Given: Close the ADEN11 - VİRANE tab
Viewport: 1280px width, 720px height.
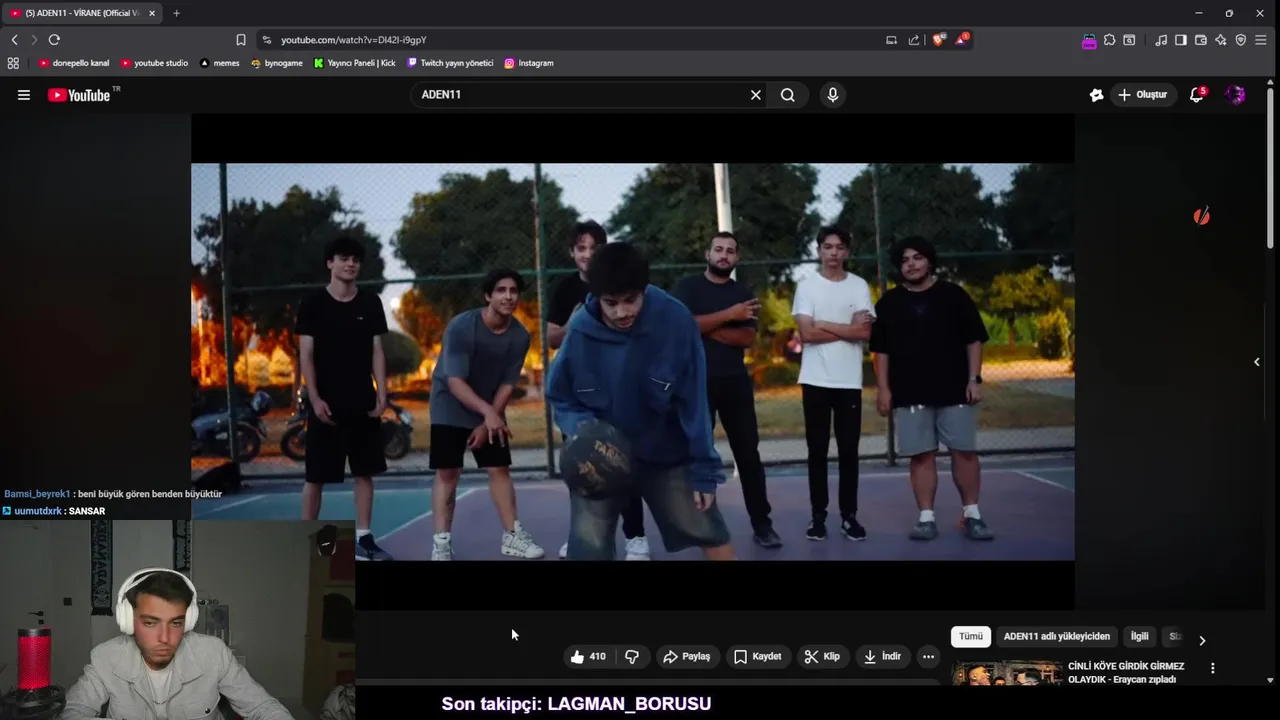Looking at the screenshot, I should [x=152, y=13].
